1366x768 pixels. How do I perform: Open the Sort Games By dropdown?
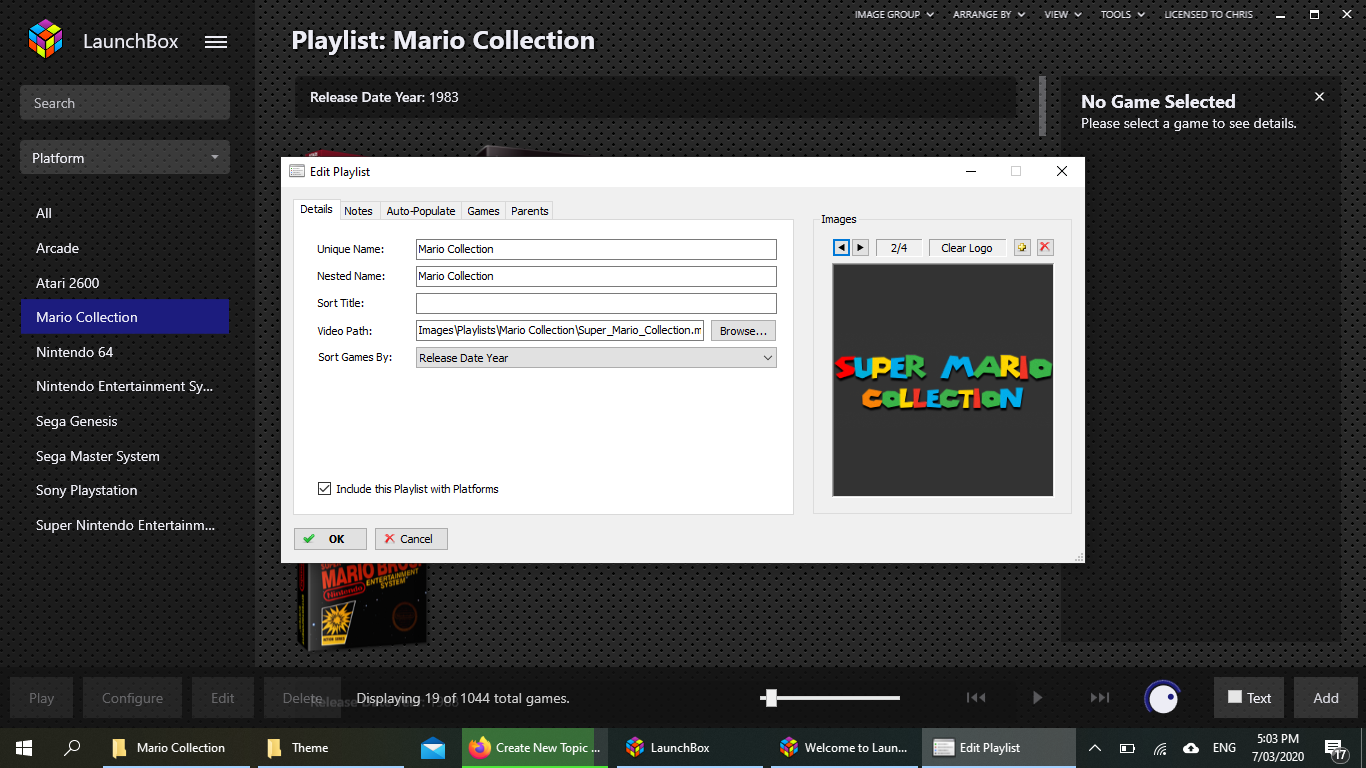tap(596, 357)
